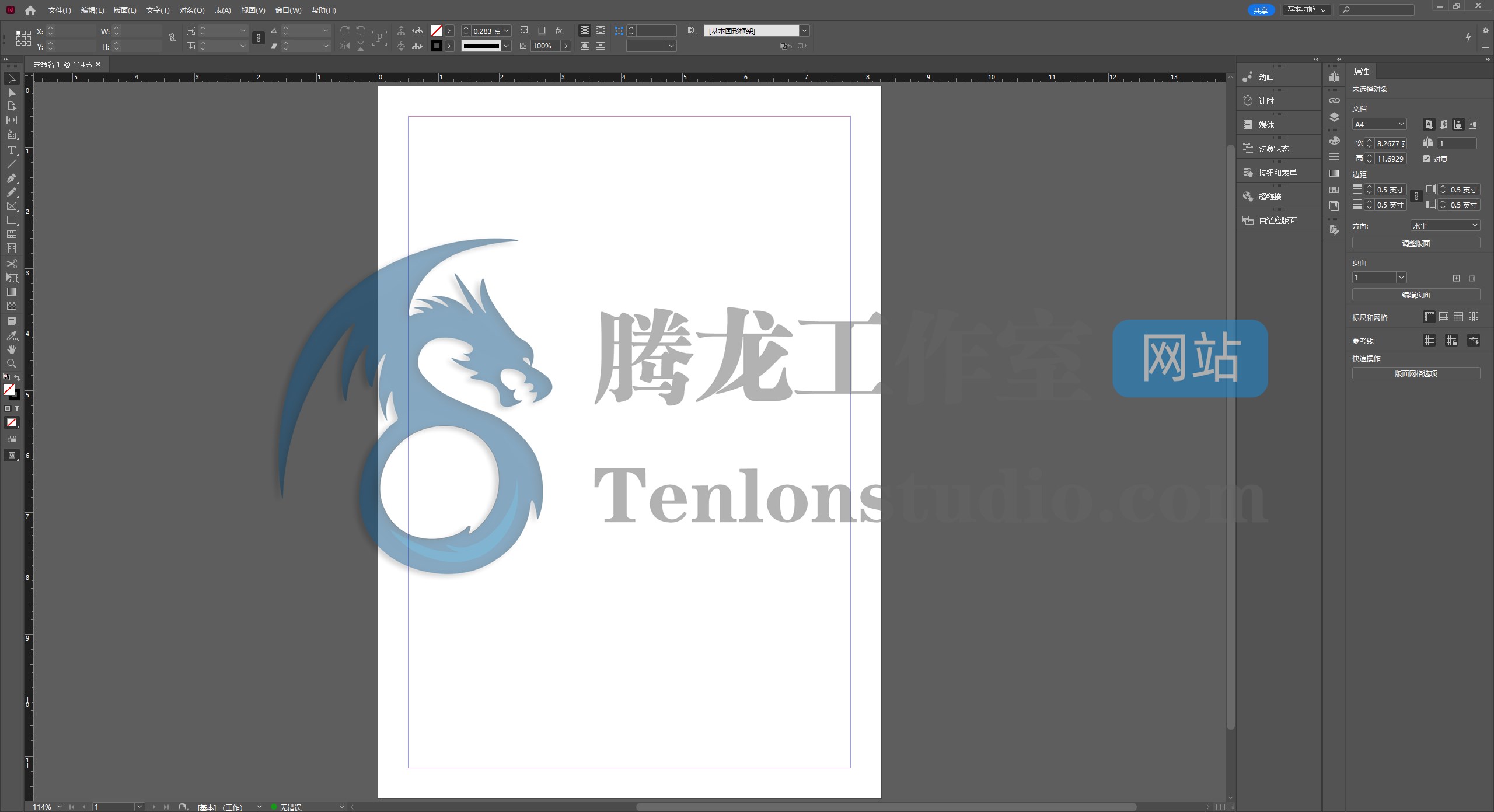Select the Type tool

point(12,150)
